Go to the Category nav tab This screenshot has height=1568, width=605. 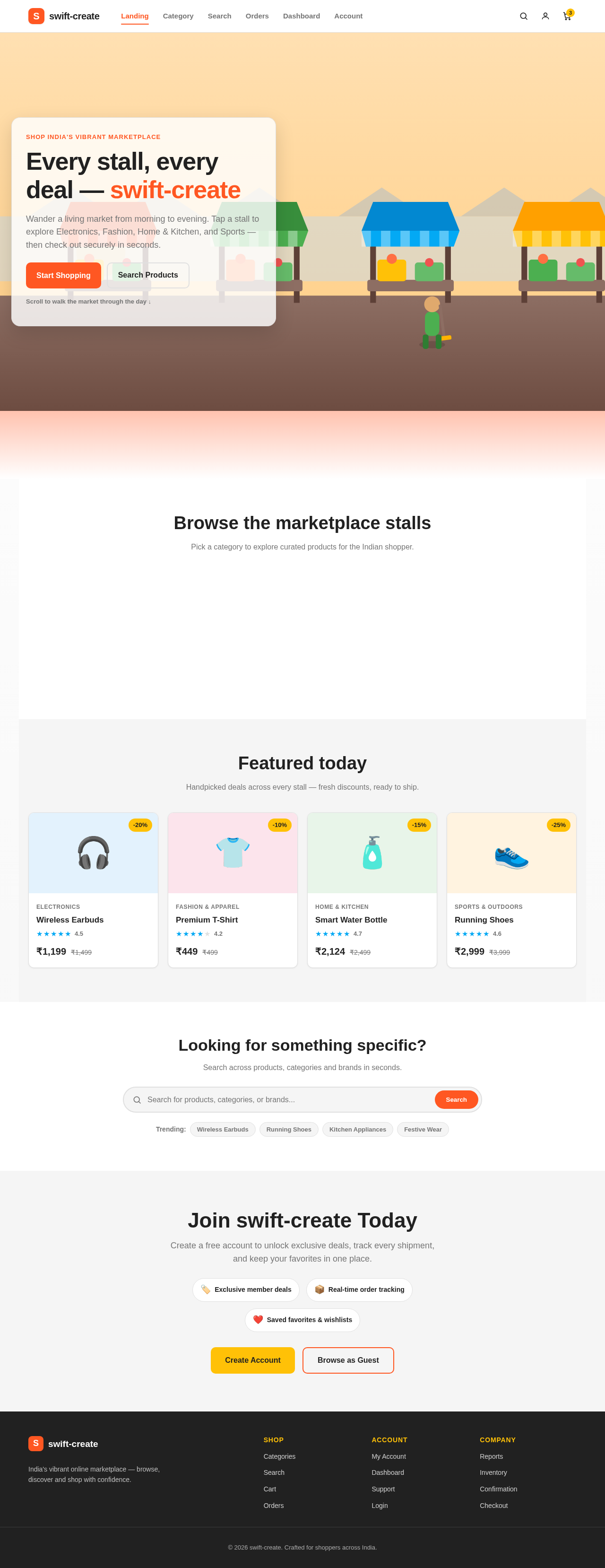point(178,17)
